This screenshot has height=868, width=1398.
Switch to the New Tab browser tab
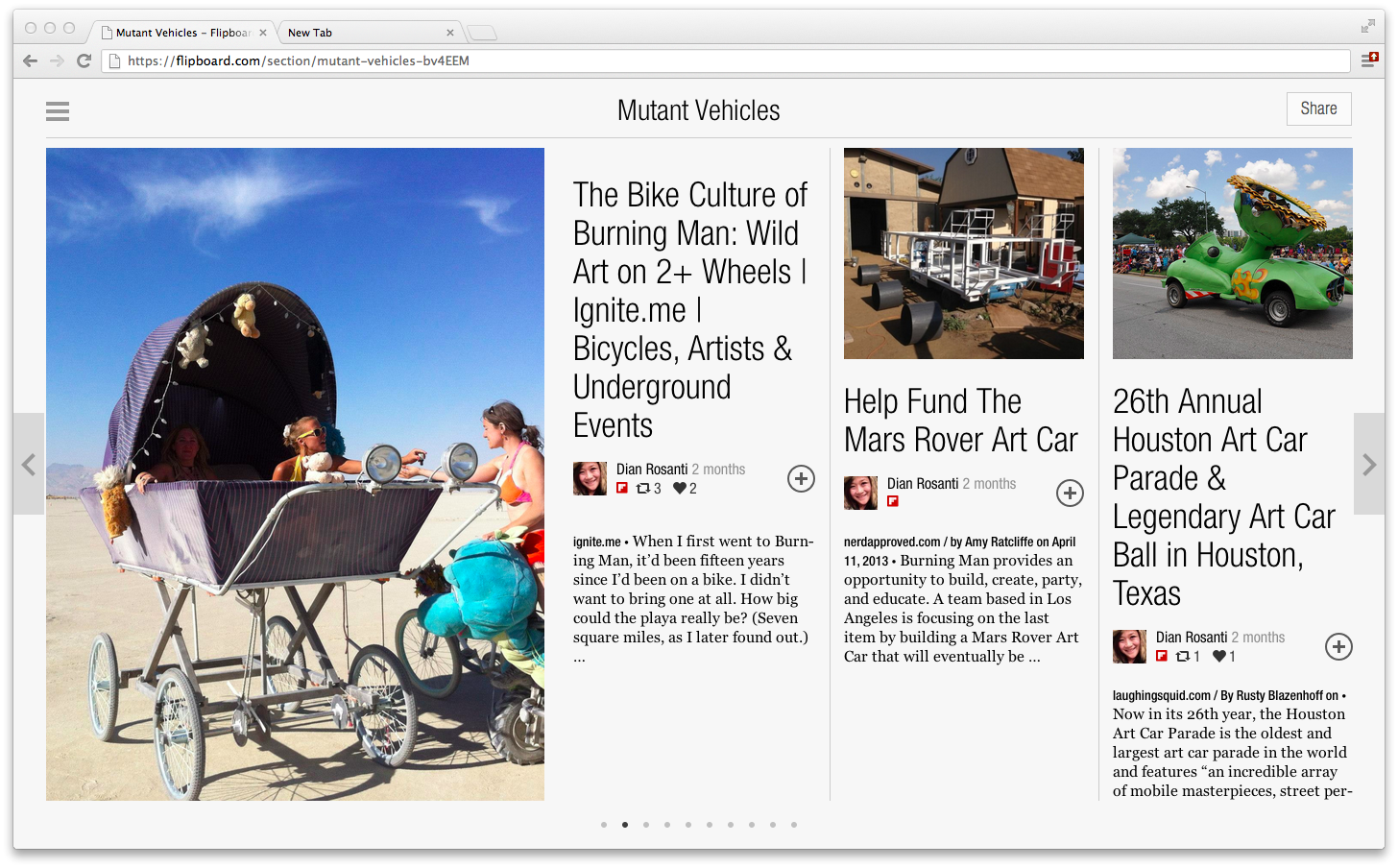tap(370, 33)
